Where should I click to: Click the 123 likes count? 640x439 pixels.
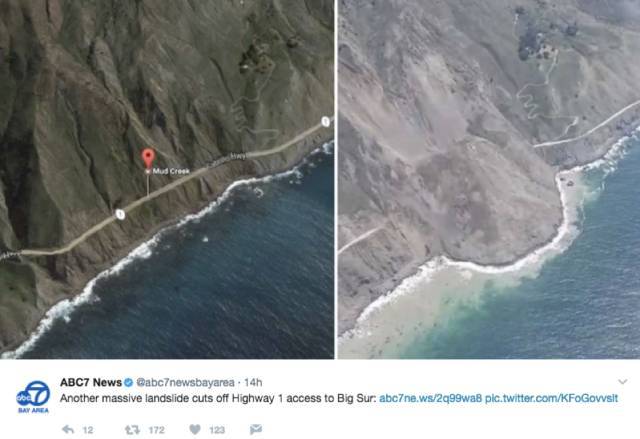pyautogui.click(x=217, y=430)
